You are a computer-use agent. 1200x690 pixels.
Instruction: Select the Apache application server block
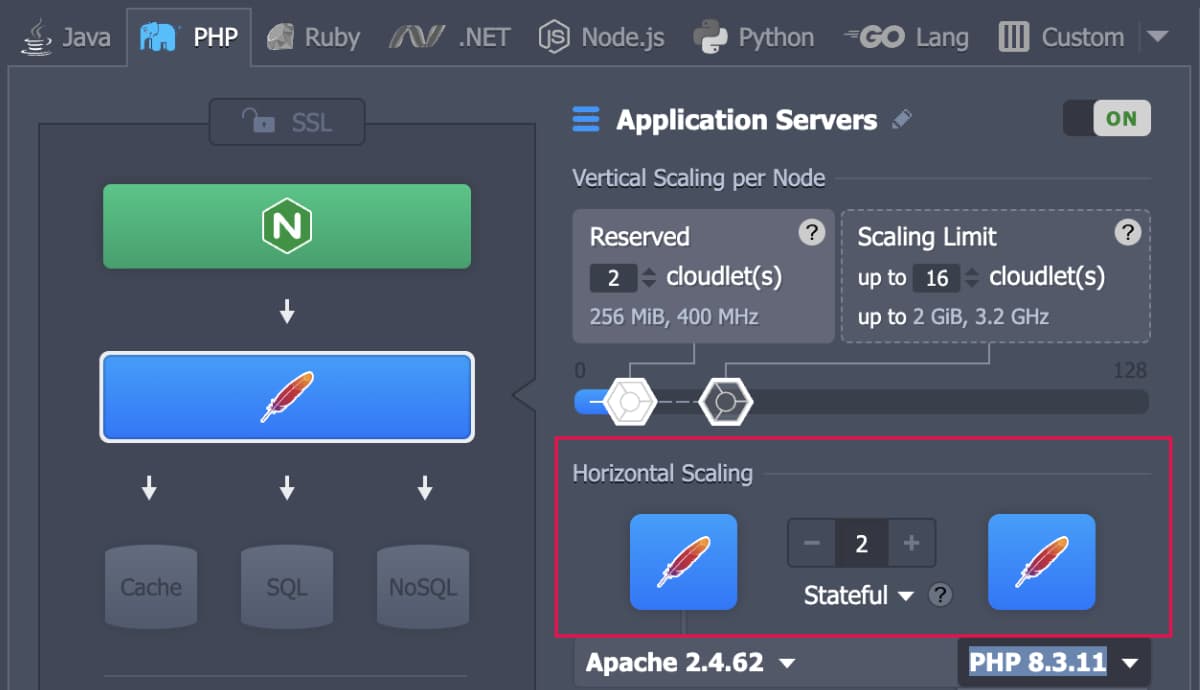[286, 397]
